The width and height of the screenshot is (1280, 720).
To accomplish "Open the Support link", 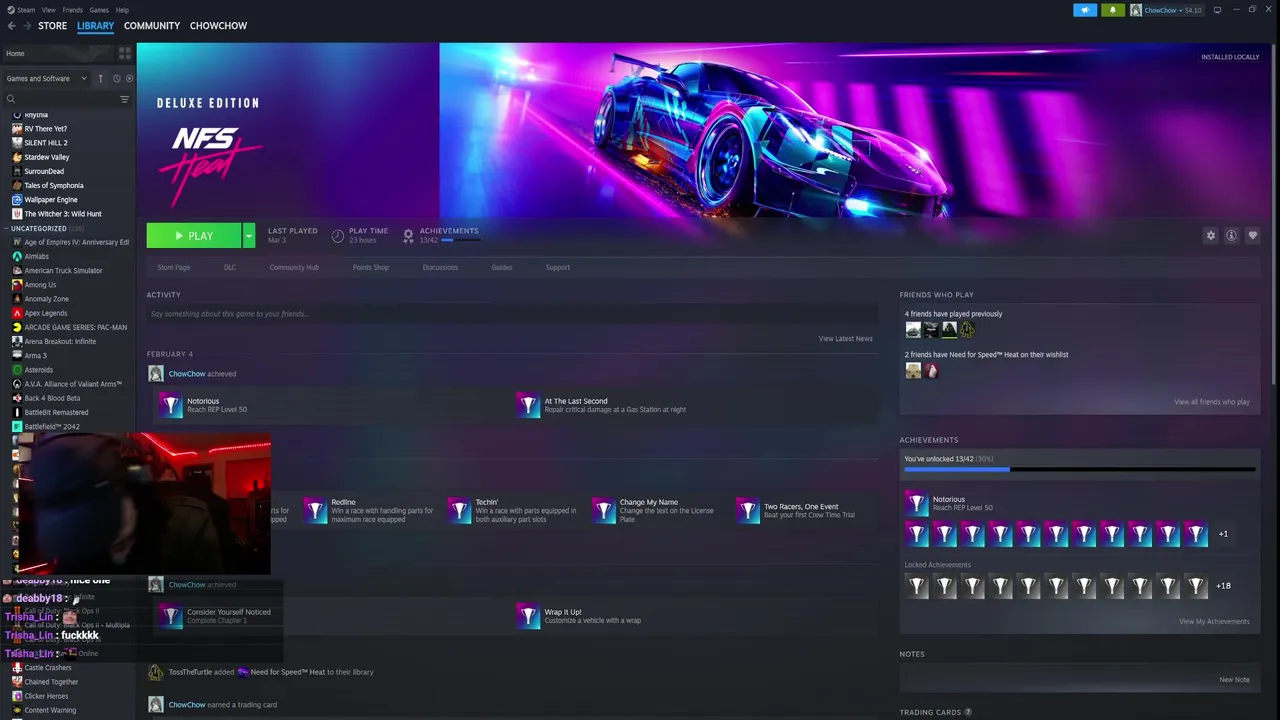I will pos(558,267).
